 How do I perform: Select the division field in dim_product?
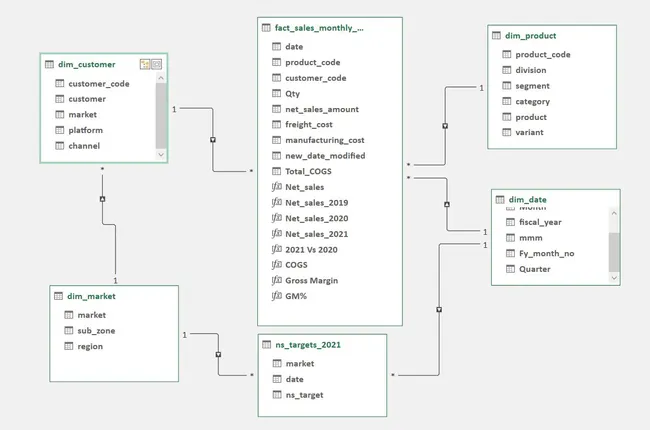(x=531, y=70)
